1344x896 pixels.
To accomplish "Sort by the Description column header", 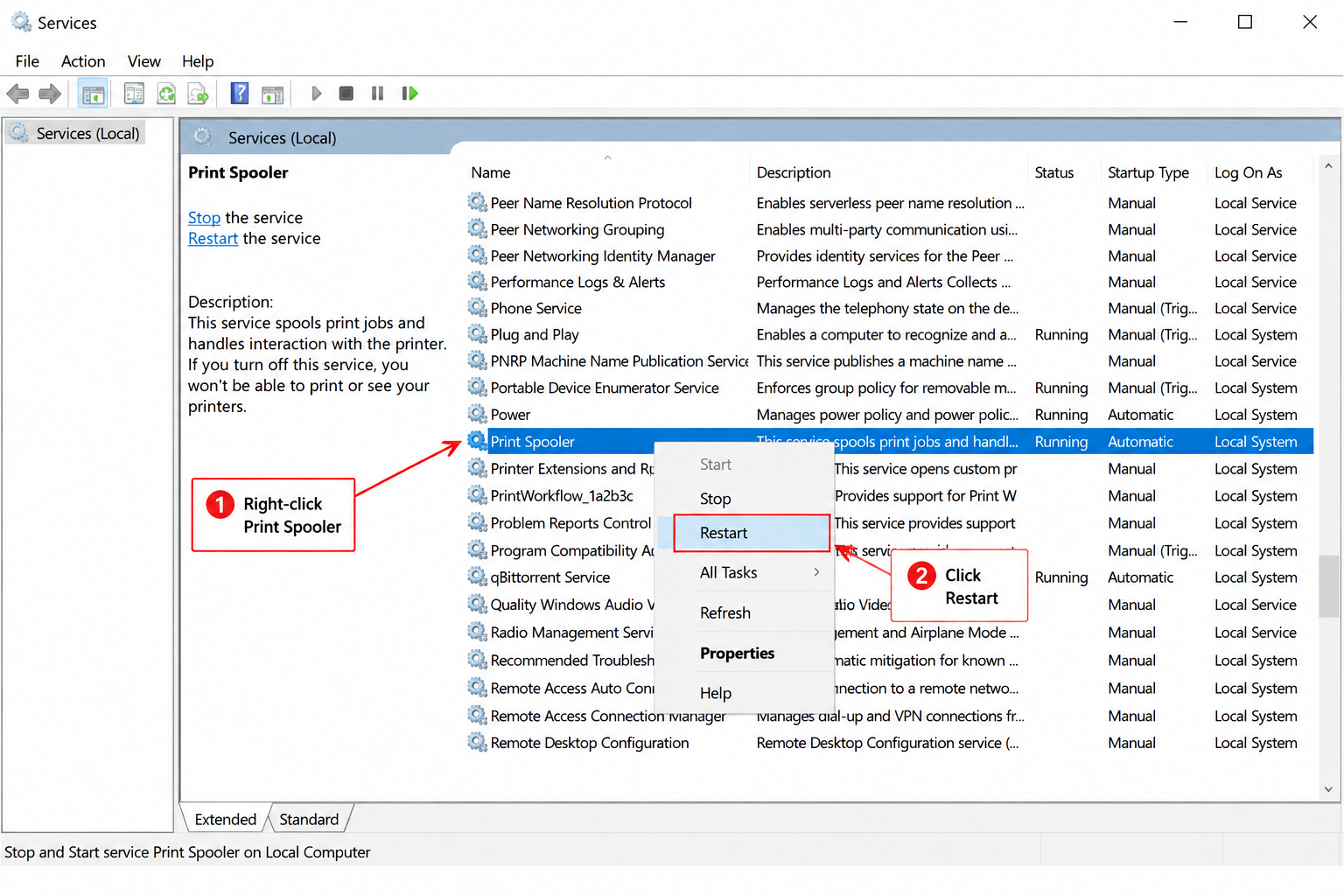I will click(x=888, y=172).
